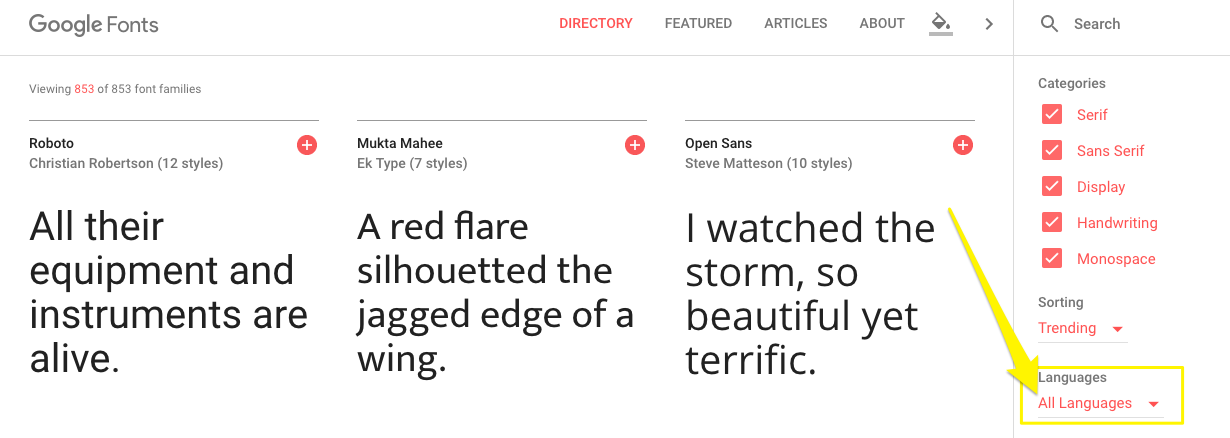This screenshot has width=1230, height=438.
Task: Uncheck the Serif category checkbox
Action: pos(1051,114)
